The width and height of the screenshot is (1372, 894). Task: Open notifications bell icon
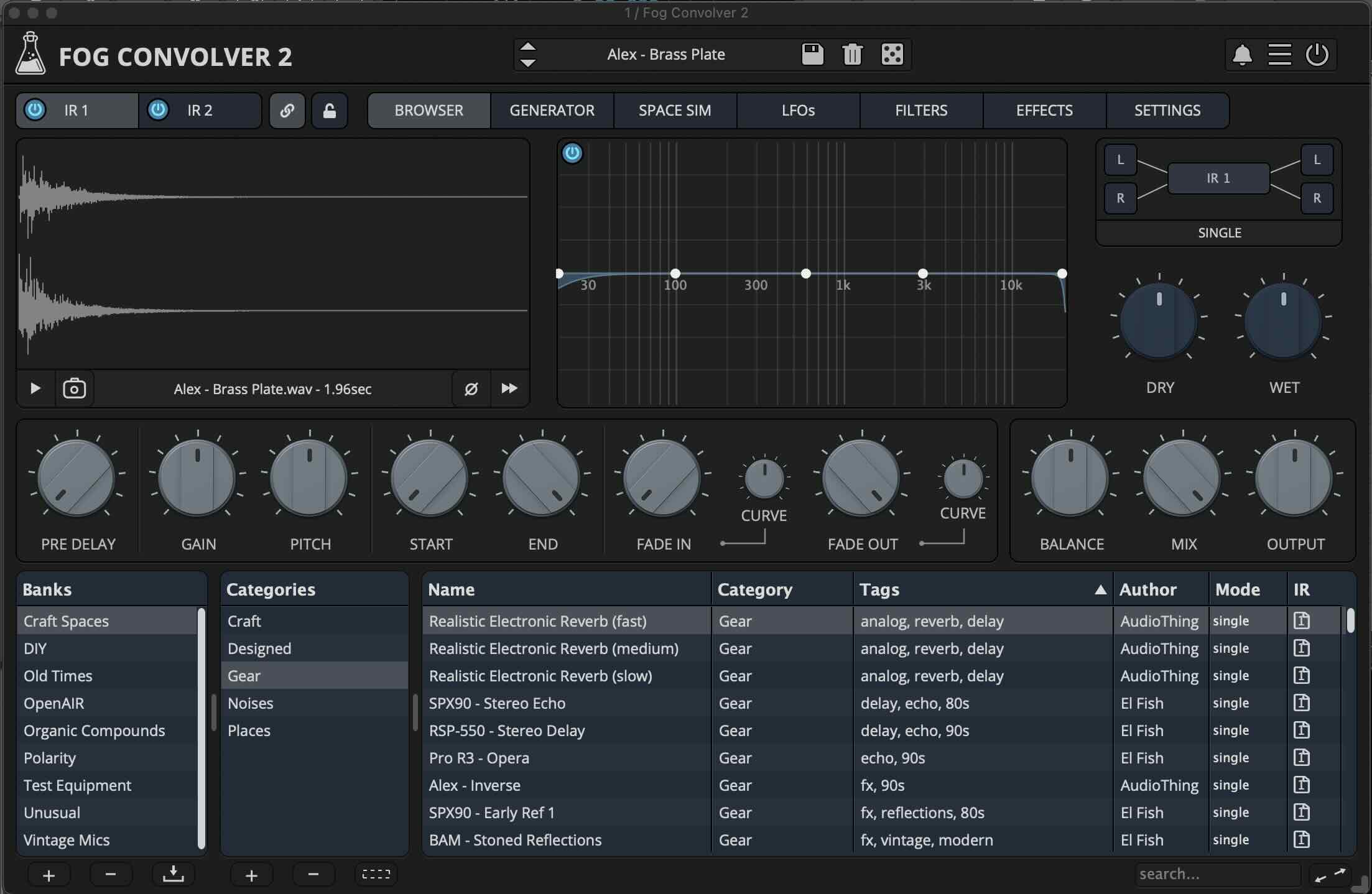tap(1242, 55)
